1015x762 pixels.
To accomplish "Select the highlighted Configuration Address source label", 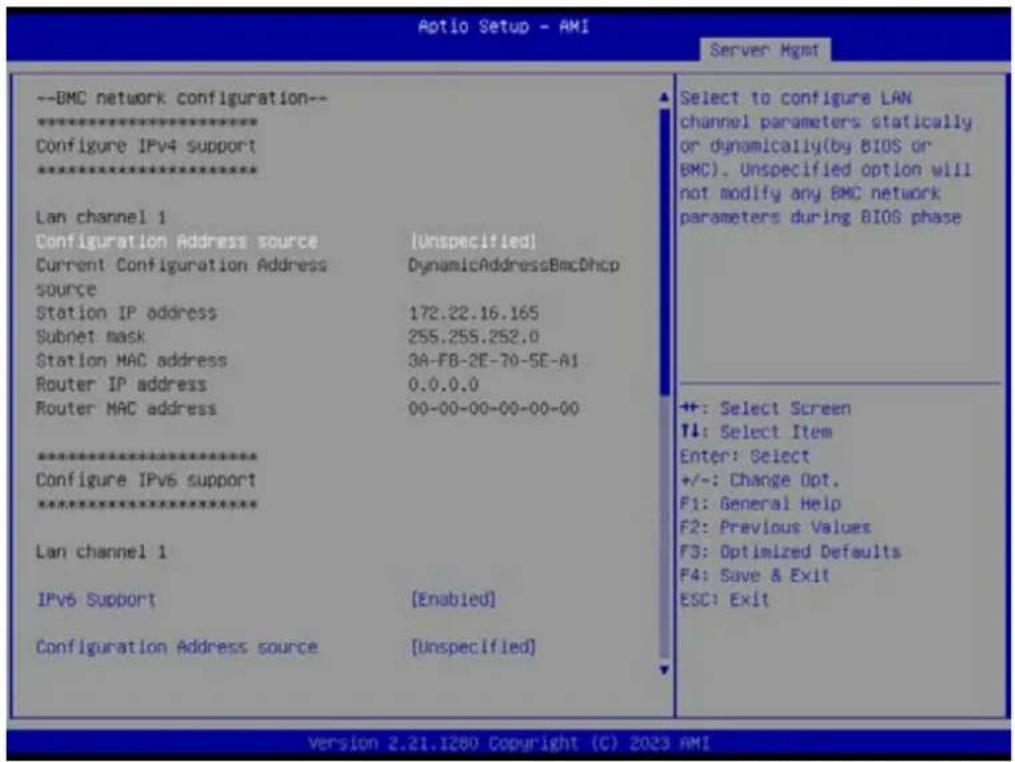I will tap(177, 241).
